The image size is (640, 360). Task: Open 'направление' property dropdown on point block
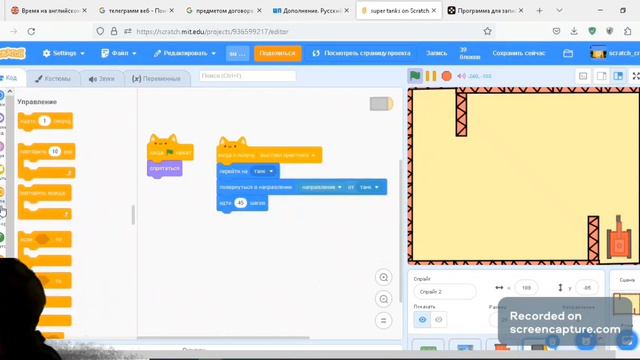tap(321, 187)
